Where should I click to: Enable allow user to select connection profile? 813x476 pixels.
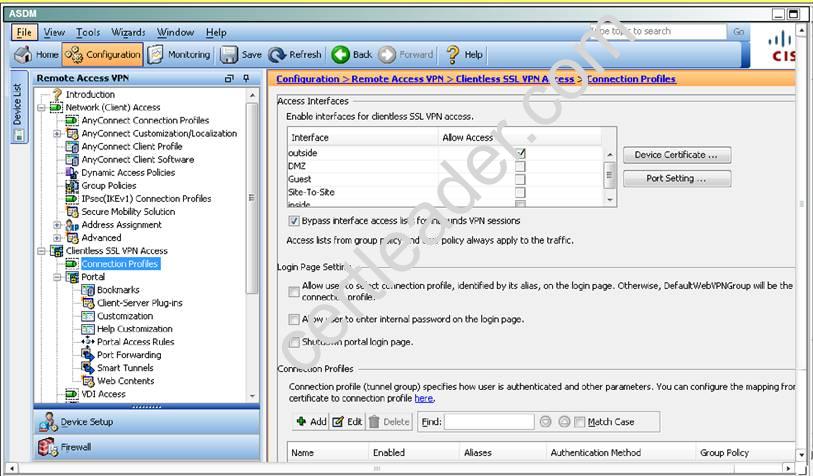click(294, 291)
